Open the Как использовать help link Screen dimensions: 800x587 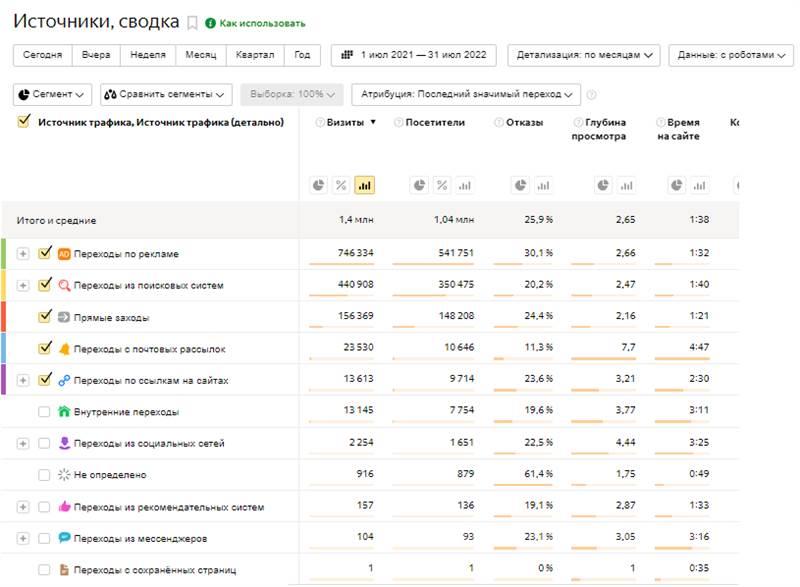262,23
